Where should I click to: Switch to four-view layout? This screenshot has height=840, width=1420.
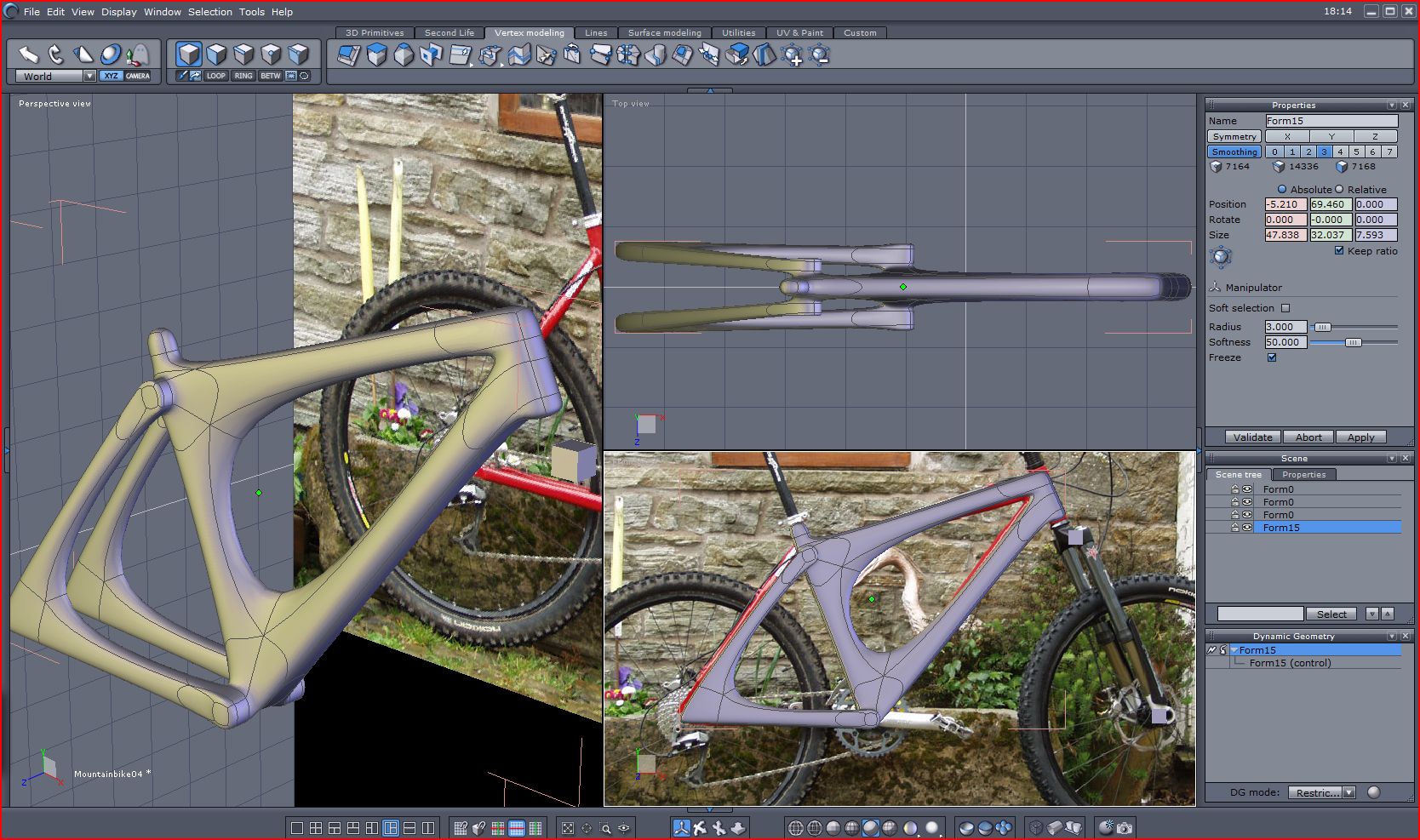(315, 828)
